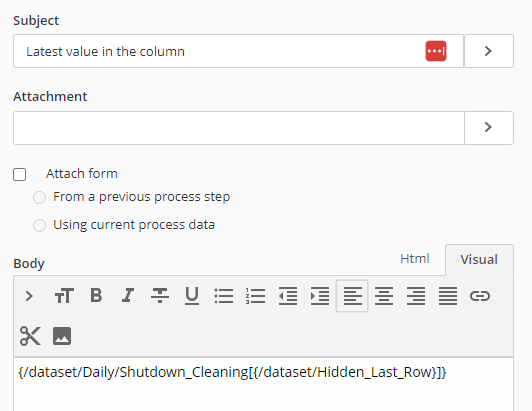Center align the body text

384,296
